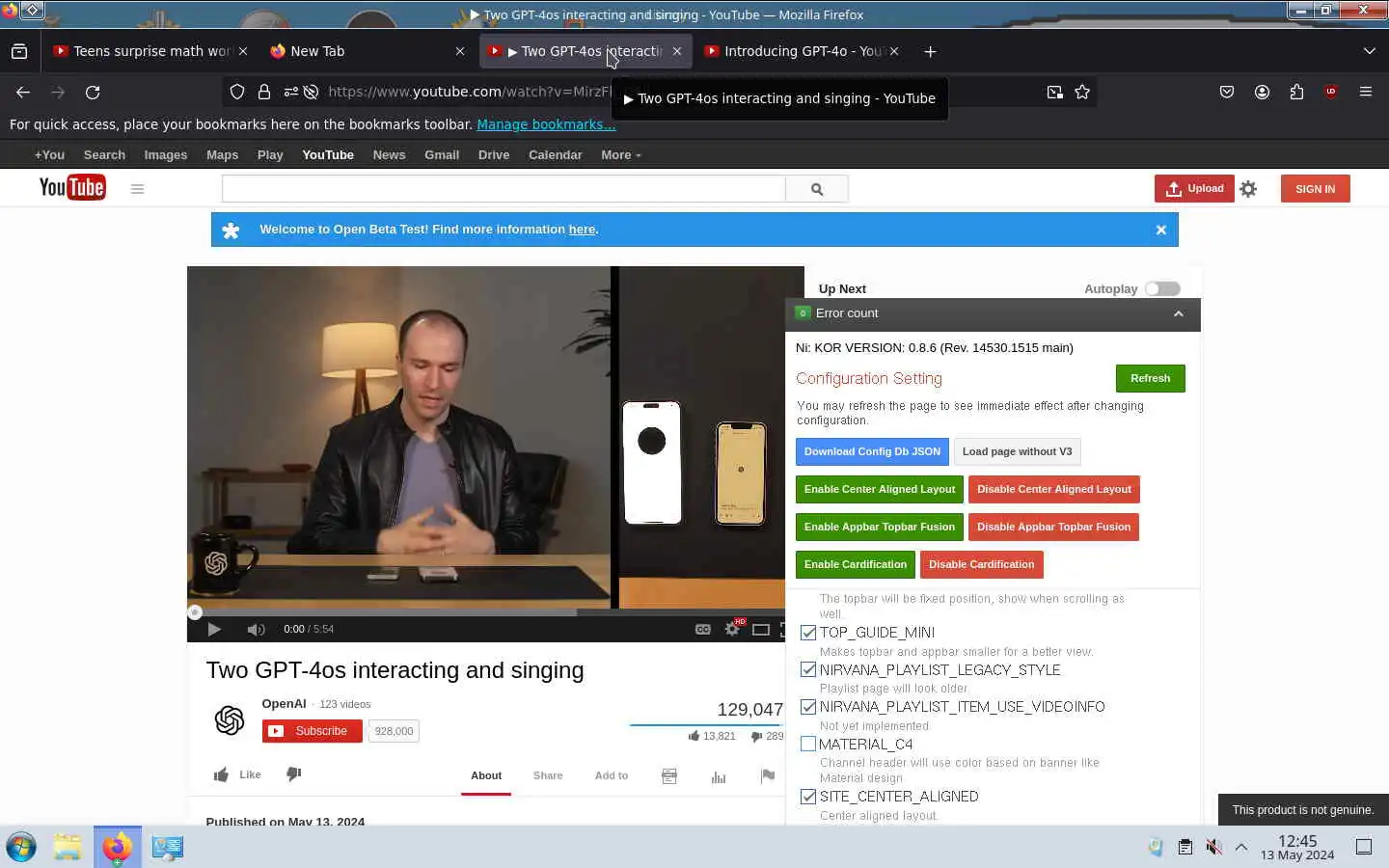Focus the YouTube search field

(x=504, y=189)
